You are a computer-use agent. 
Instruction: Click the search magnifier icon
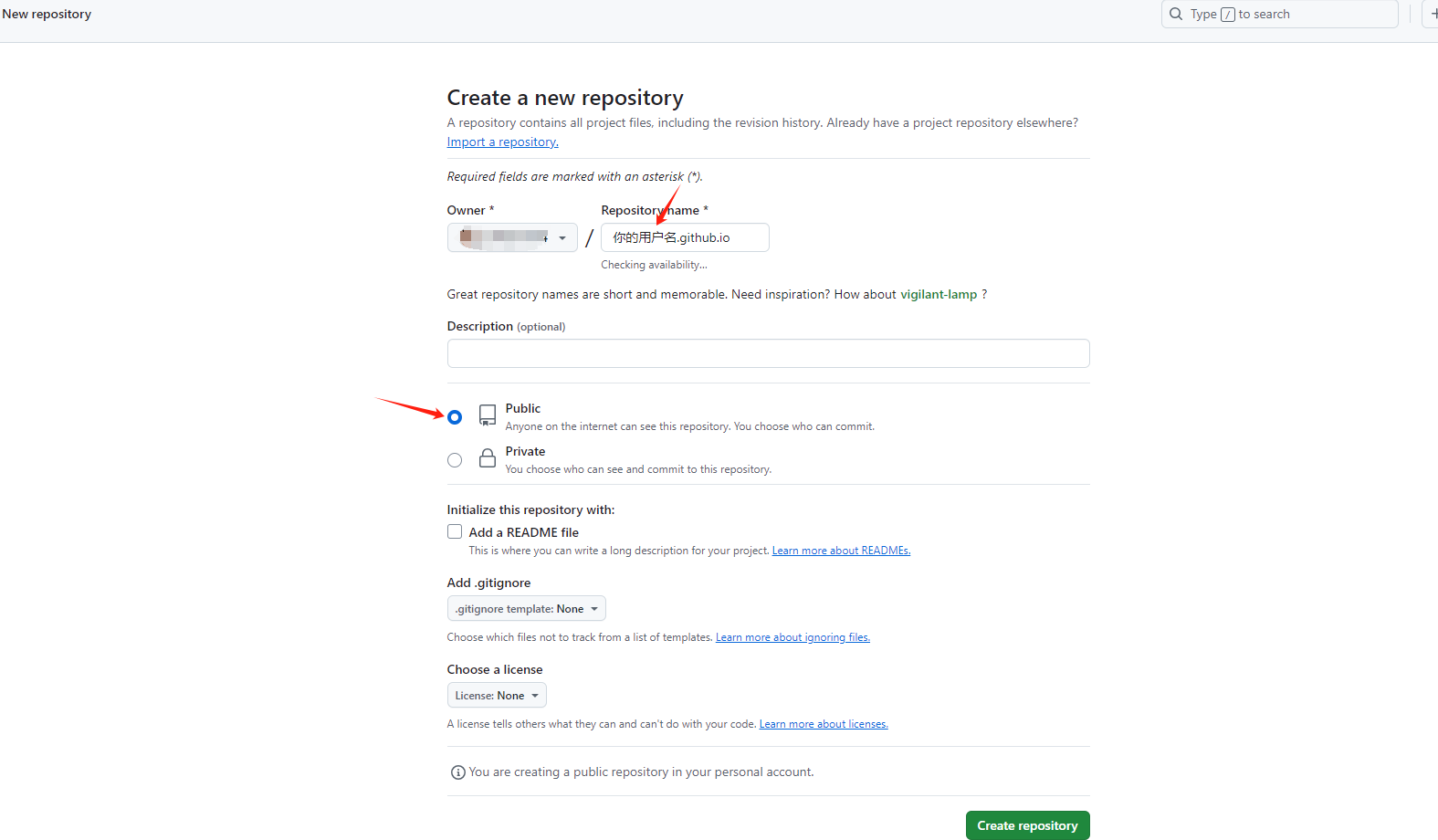point(1176,14)
